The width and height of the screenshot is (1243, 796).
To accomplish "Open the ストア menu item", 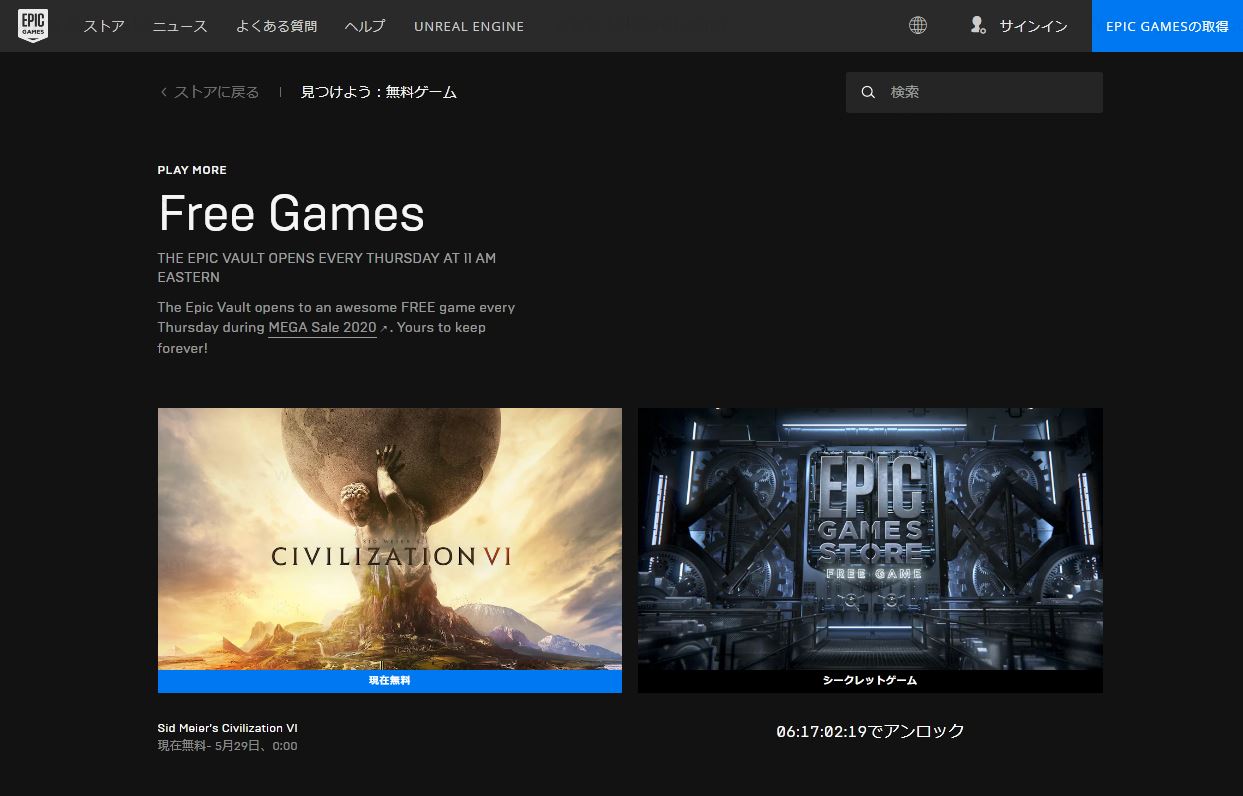I will (x=104, y=26).
